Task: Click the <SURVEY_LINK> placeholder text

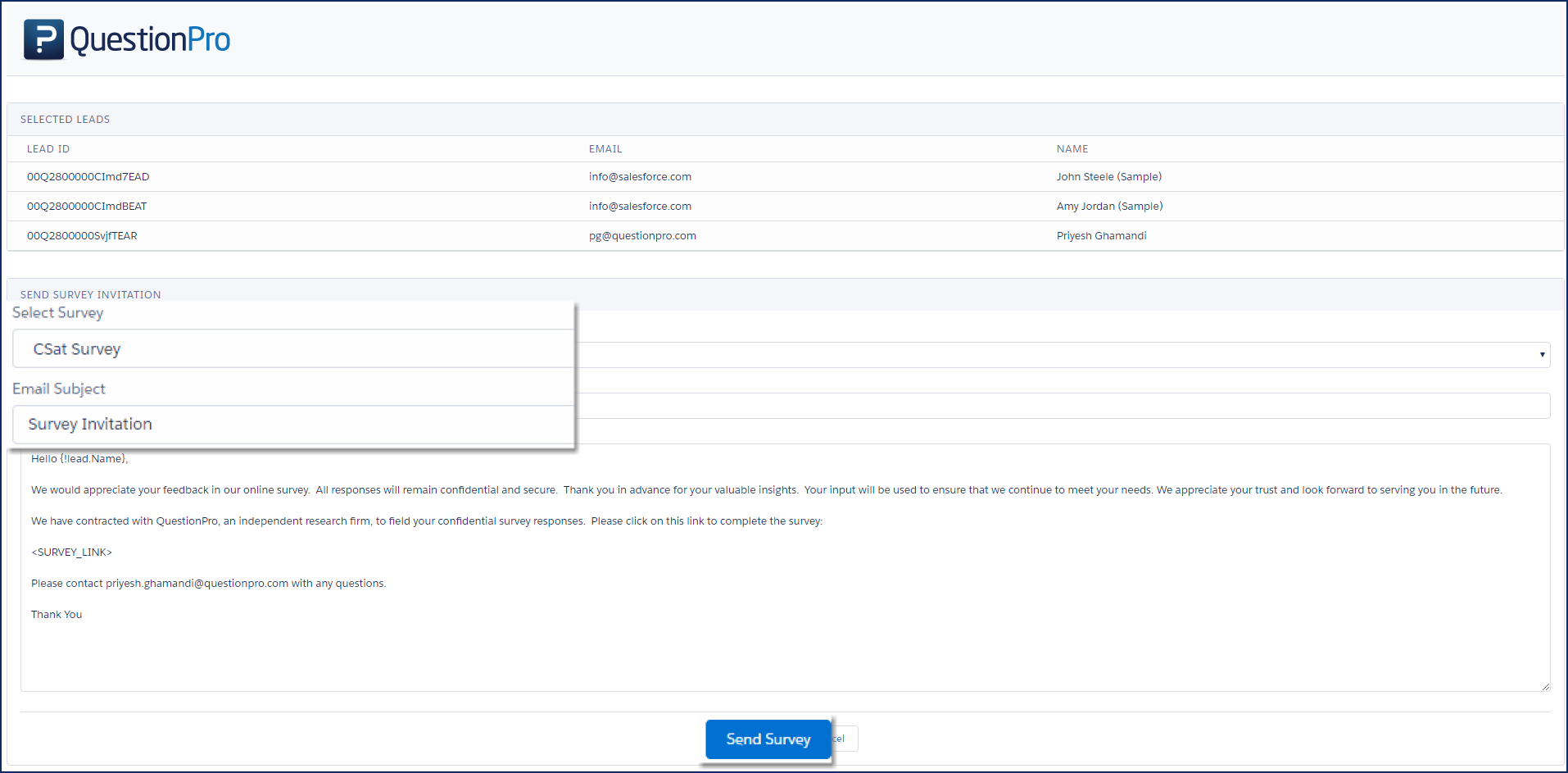Action: pyautogui.click(x=71, y=552)
